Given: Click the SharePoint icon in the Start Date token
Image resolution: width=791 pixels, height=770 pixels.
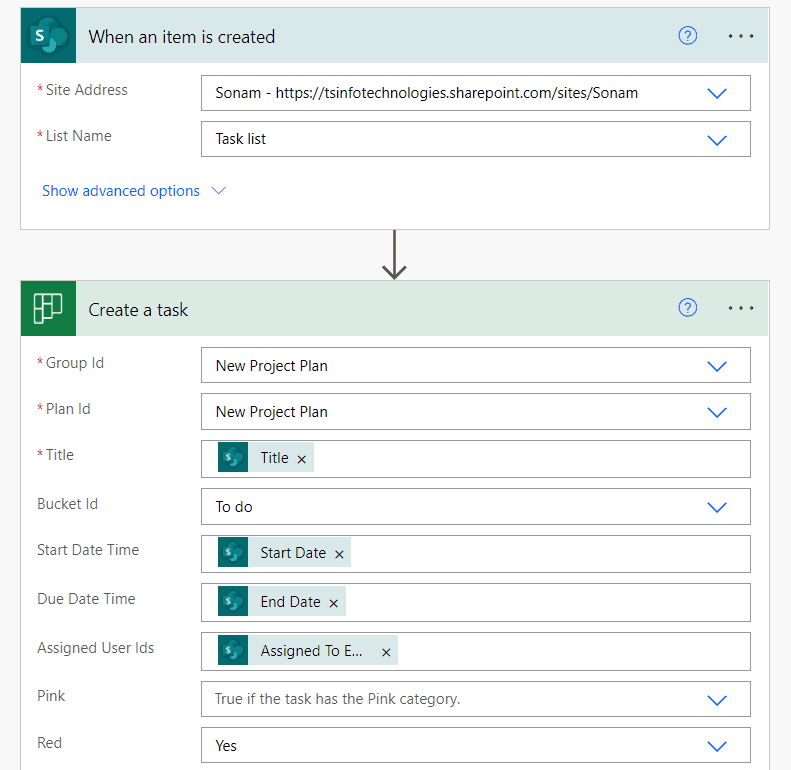Looking at the screenshot, I should [233, 552].
